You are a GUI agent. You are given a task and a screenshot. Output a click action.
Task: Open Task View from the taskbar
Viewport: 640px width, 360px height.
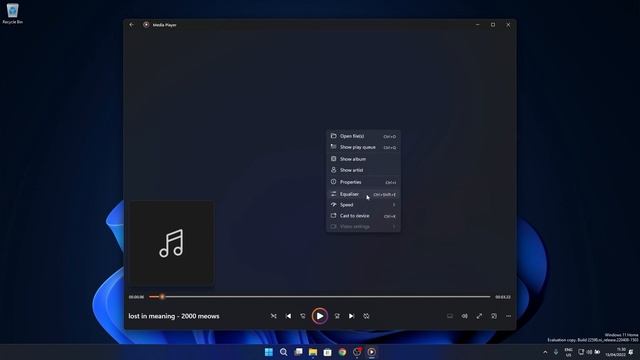point(298,352)
